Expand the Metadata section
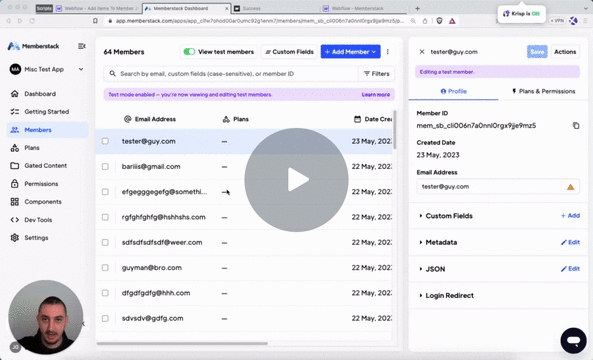The height and width of the screenshot is (360, 593). pos(438,242)
